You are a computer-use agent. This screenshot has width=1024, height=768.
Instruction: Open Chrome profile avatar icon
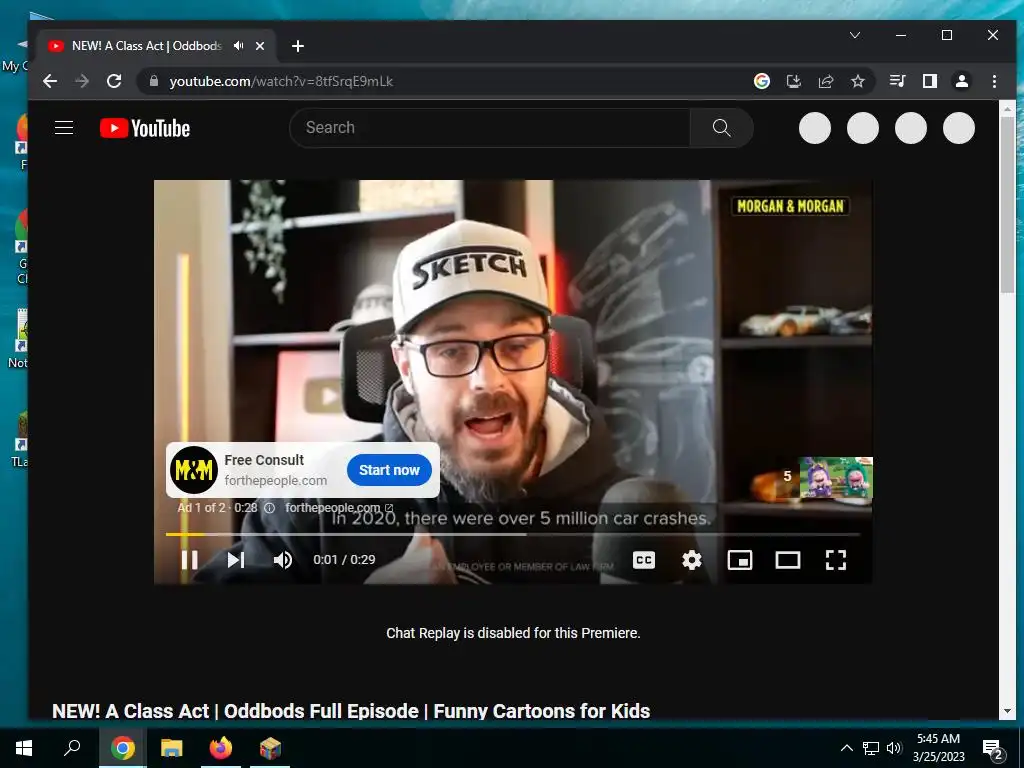tap(962, 81)
